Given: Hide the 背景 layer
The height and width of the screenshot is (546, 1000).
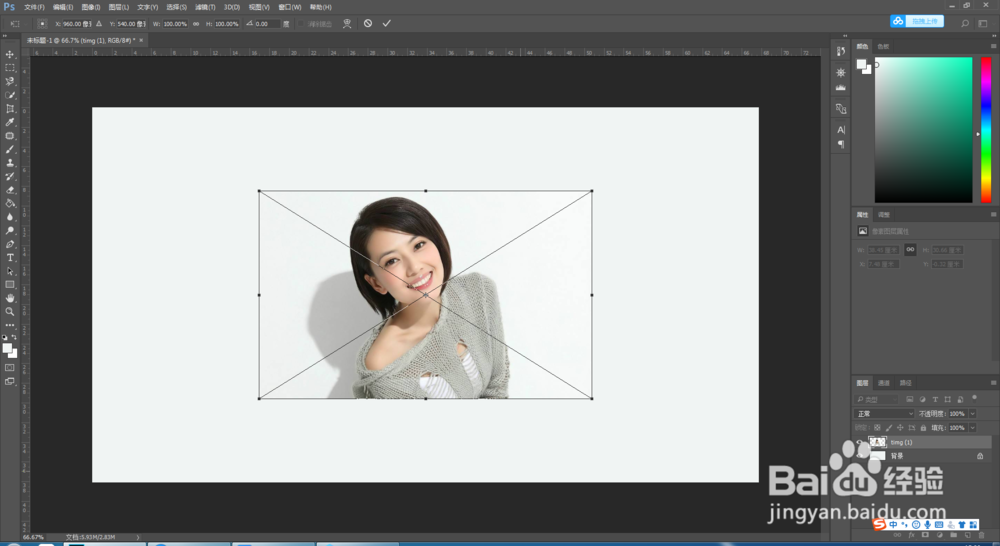Looking at the screenshot, I should [x=860, y=456].
